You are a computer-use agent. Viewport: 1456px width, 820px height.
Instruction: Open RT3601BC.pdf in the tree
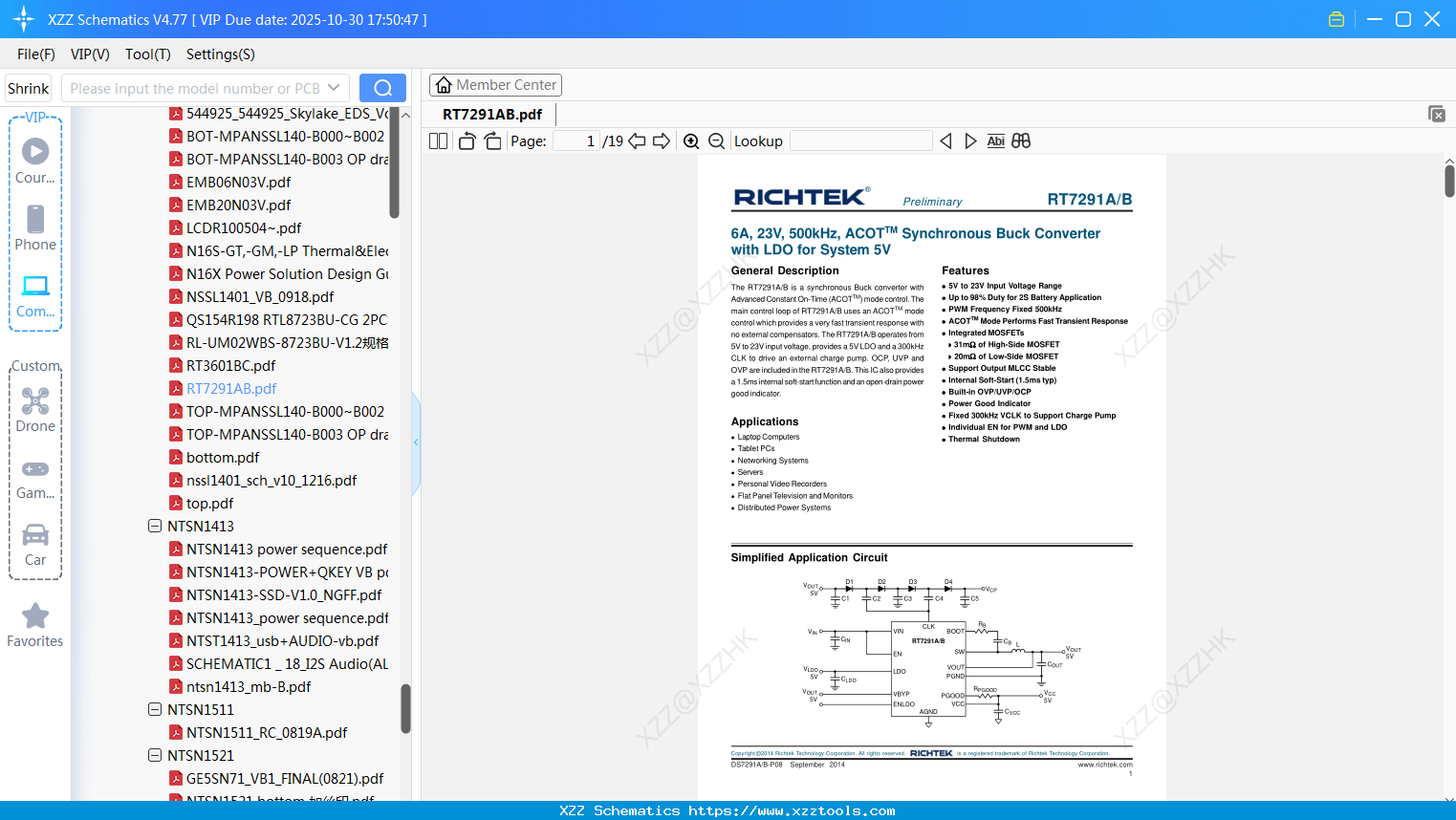coord(230,365)
